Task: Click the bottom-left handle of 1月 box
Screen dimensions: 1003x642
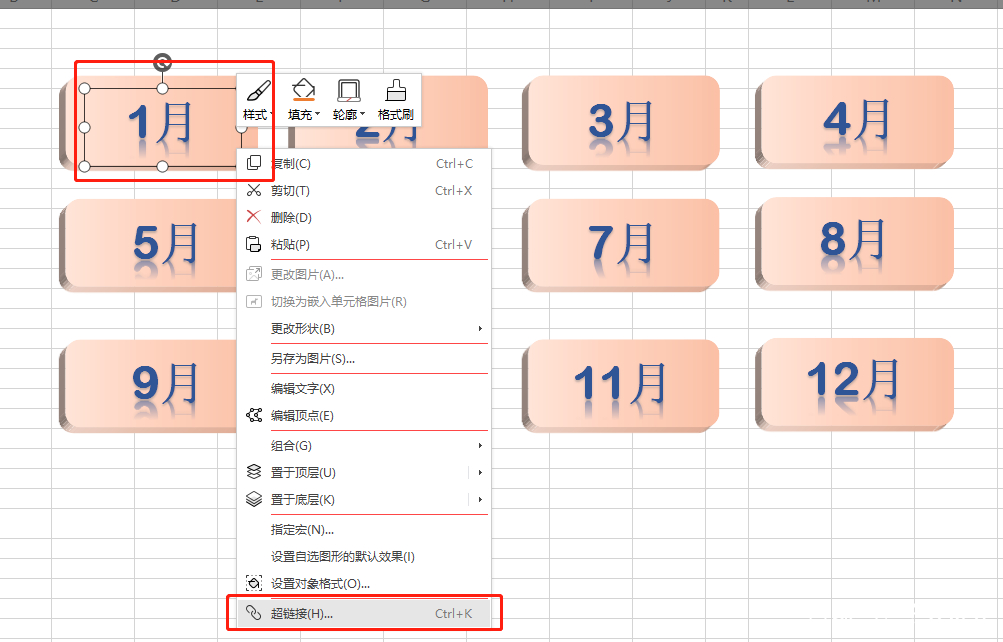Action: tap(84, 166)
